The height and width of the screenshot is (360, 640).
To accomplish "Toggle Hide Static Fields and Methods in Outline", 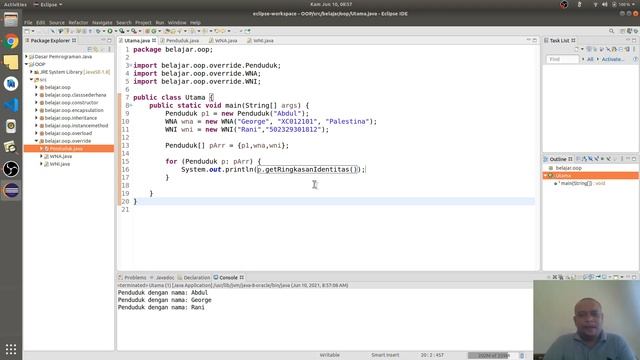I will 597,159.
